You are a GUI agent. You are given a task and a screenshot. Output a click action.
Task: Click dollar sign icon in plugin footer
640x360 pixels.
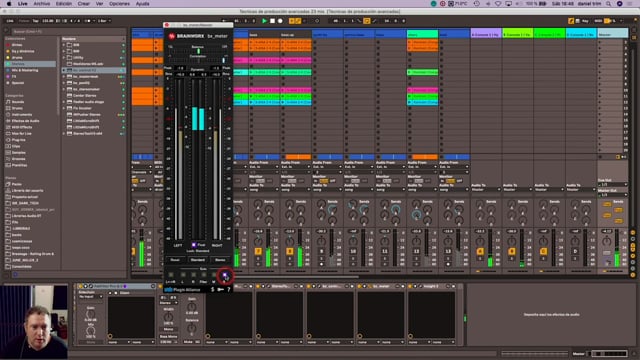tap(212, 289)
